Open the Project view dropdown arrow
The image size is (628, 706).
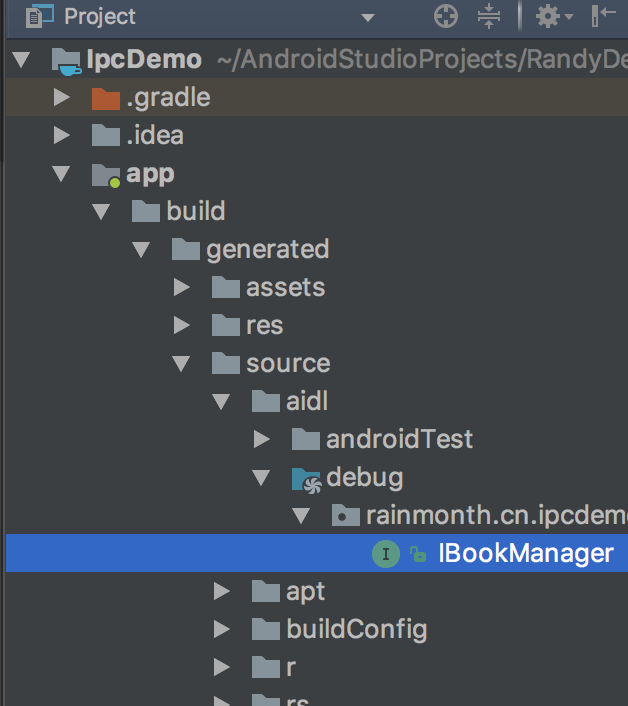(x=367, y=17)
